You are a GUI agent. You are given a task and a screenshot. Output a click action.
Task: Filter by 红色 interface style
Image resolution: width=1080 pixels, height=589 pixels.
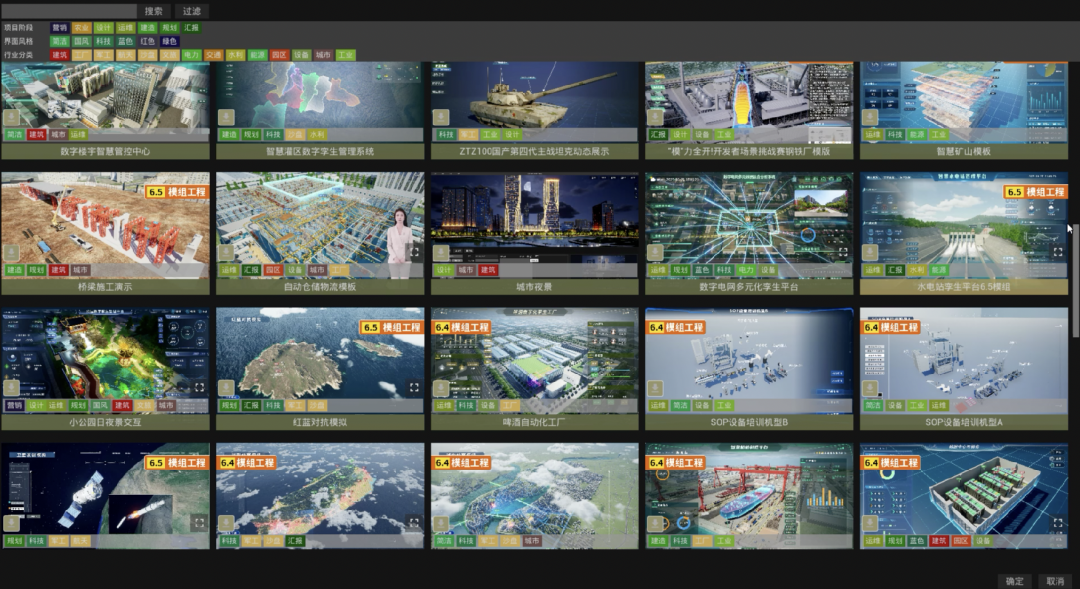coord(147,41)
